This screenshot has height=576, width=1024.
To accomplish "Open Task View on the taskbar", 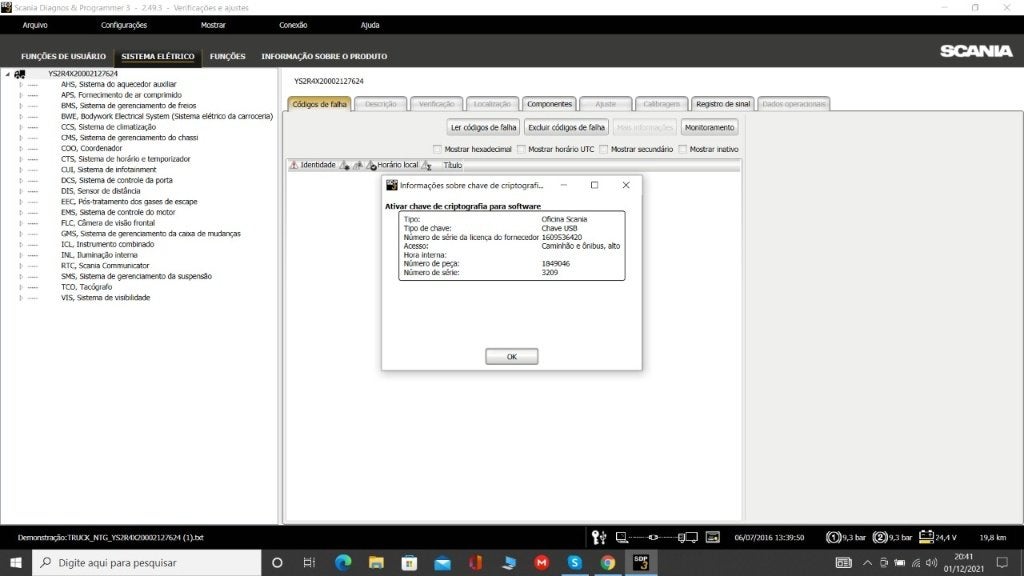I will click(x=310, y=562).
